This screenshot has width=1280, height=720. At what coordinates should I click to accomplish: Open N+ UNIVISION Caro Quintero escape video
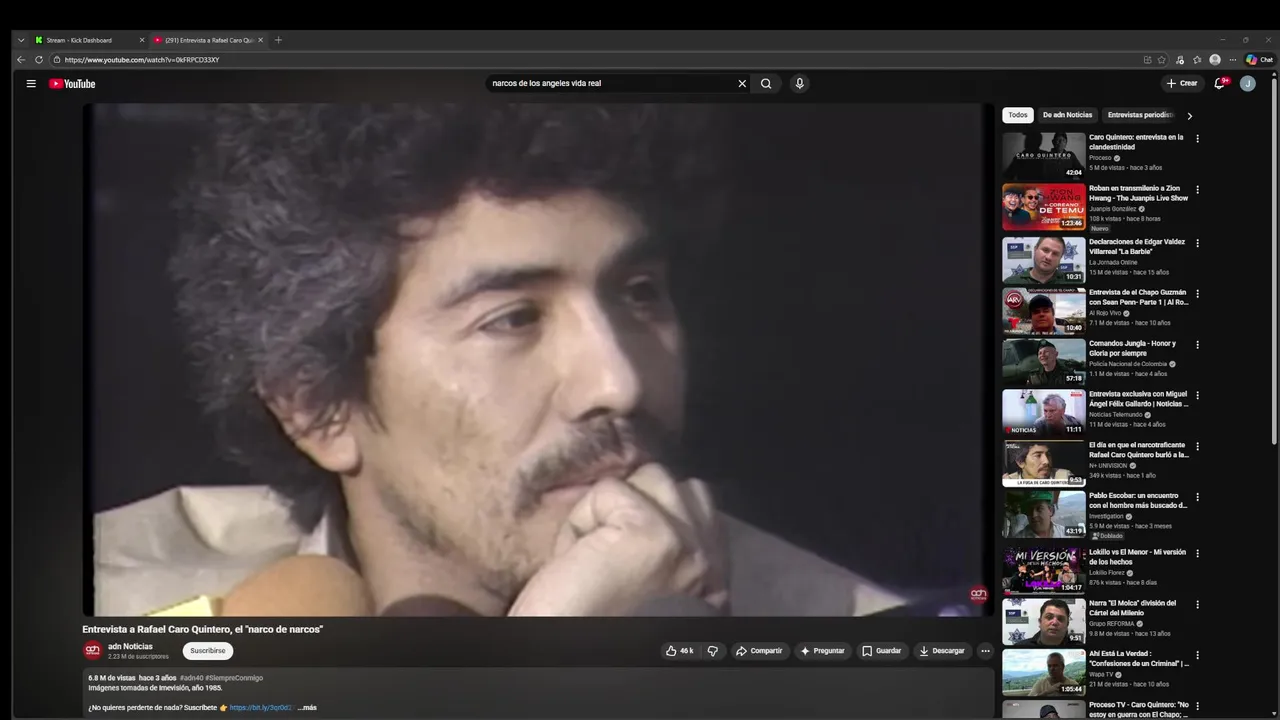click(1044, 463)
